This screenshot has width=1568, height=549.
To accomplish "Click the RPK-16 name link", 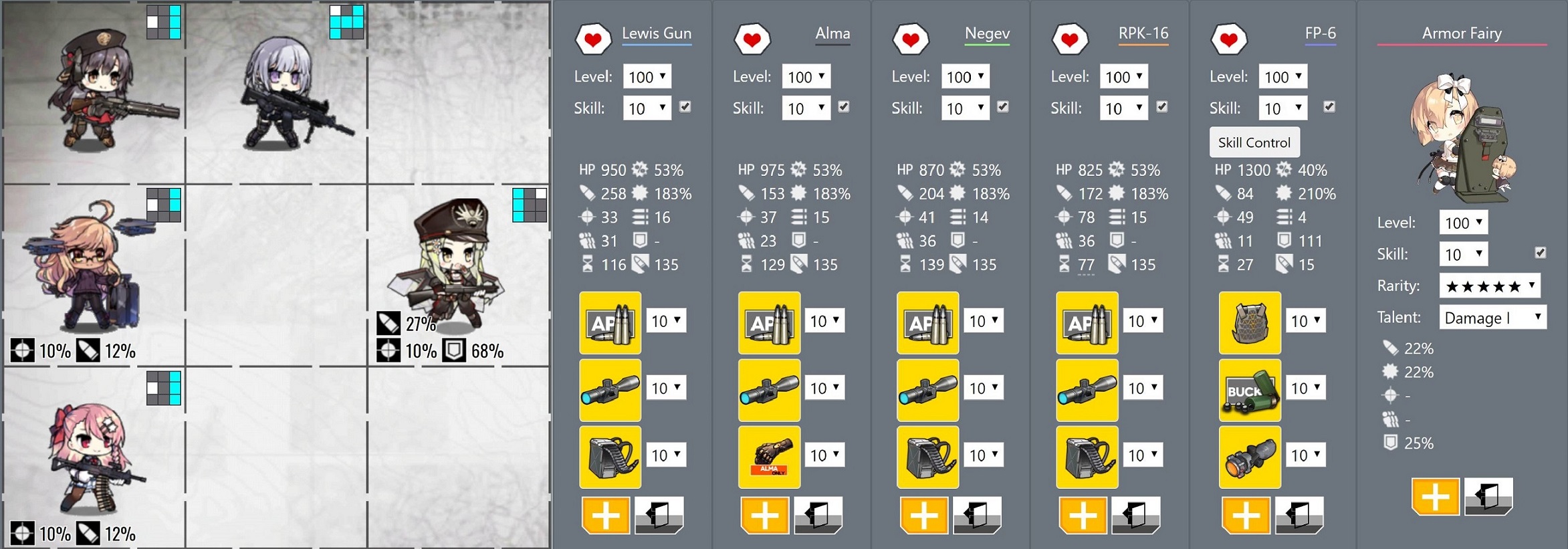I will (1143, 33).
